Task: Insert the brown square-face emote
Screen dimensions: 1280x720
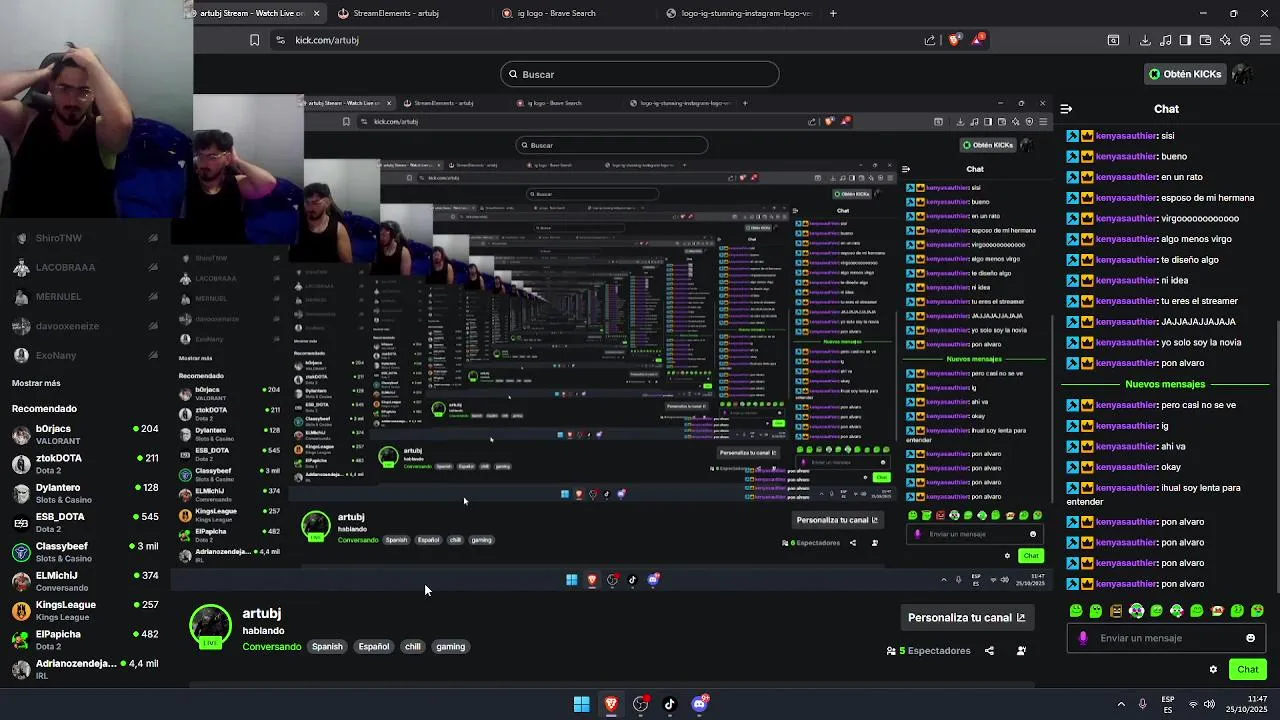Action: point(1116,611)
